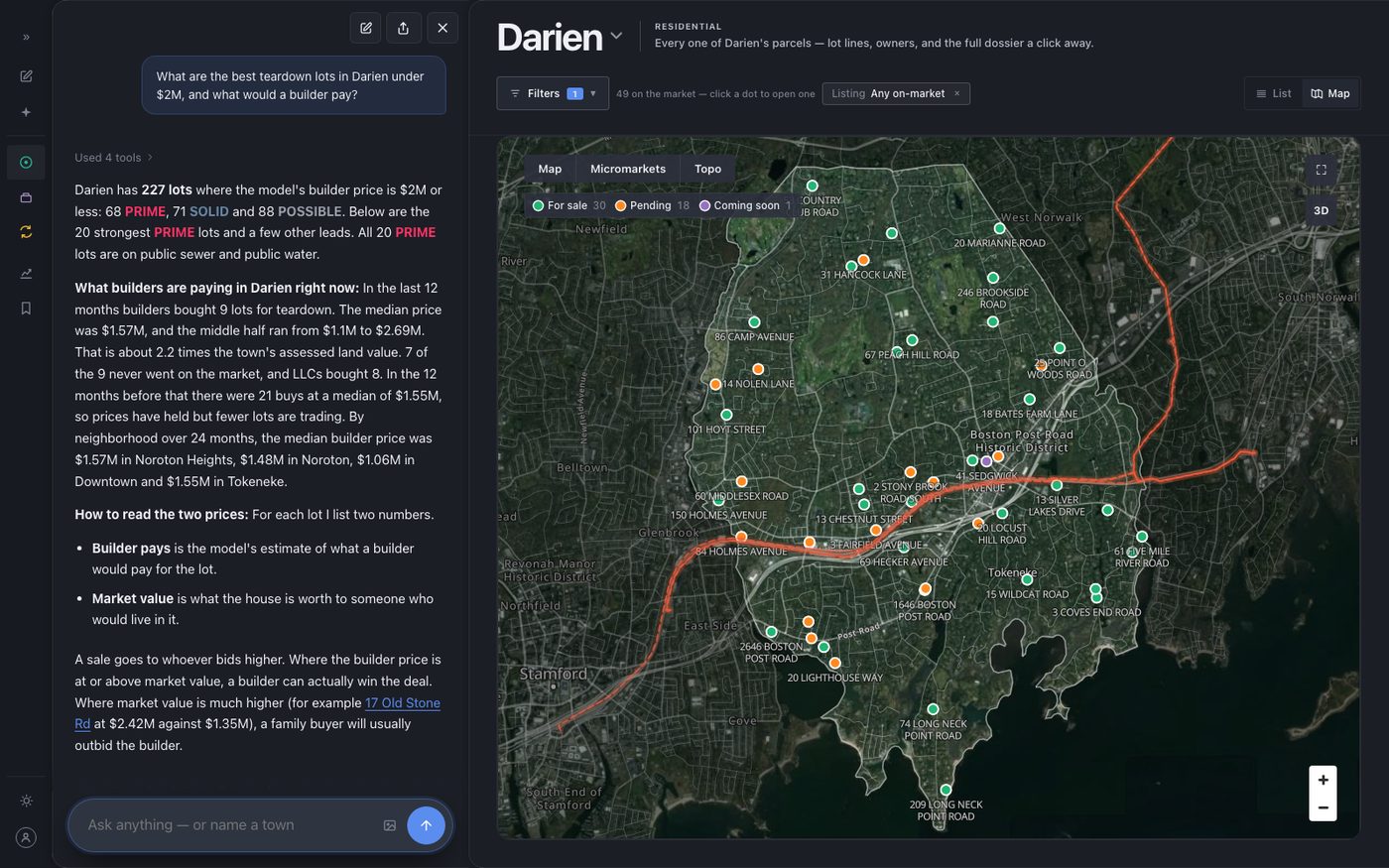Image resolution: width=1389 pixels, height=868 pixels.
Task: Toggle the 'Pending' legend filter
Action: click(652, 205)
